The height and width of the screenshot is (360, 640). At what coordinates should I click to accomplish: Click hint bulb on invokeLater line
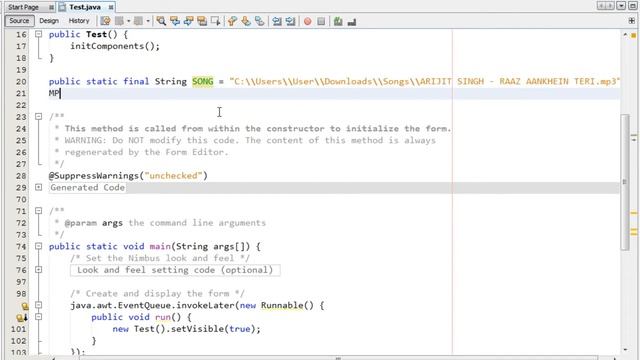(x=25, y=306)
